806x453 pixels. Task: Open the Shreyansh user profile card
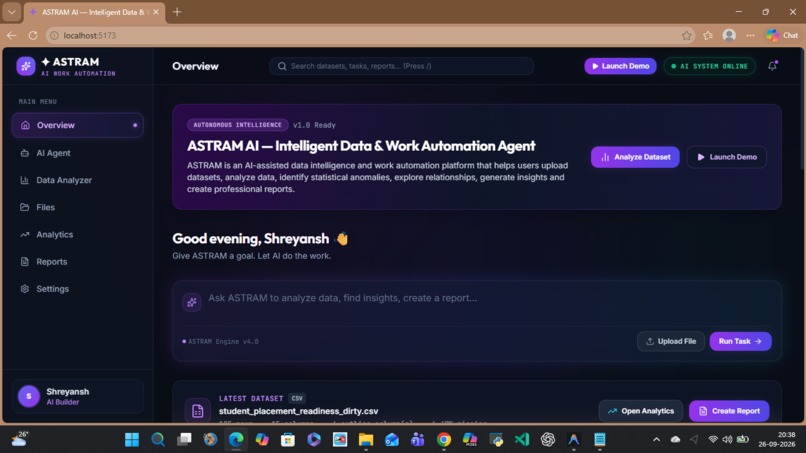pos(78,396)
